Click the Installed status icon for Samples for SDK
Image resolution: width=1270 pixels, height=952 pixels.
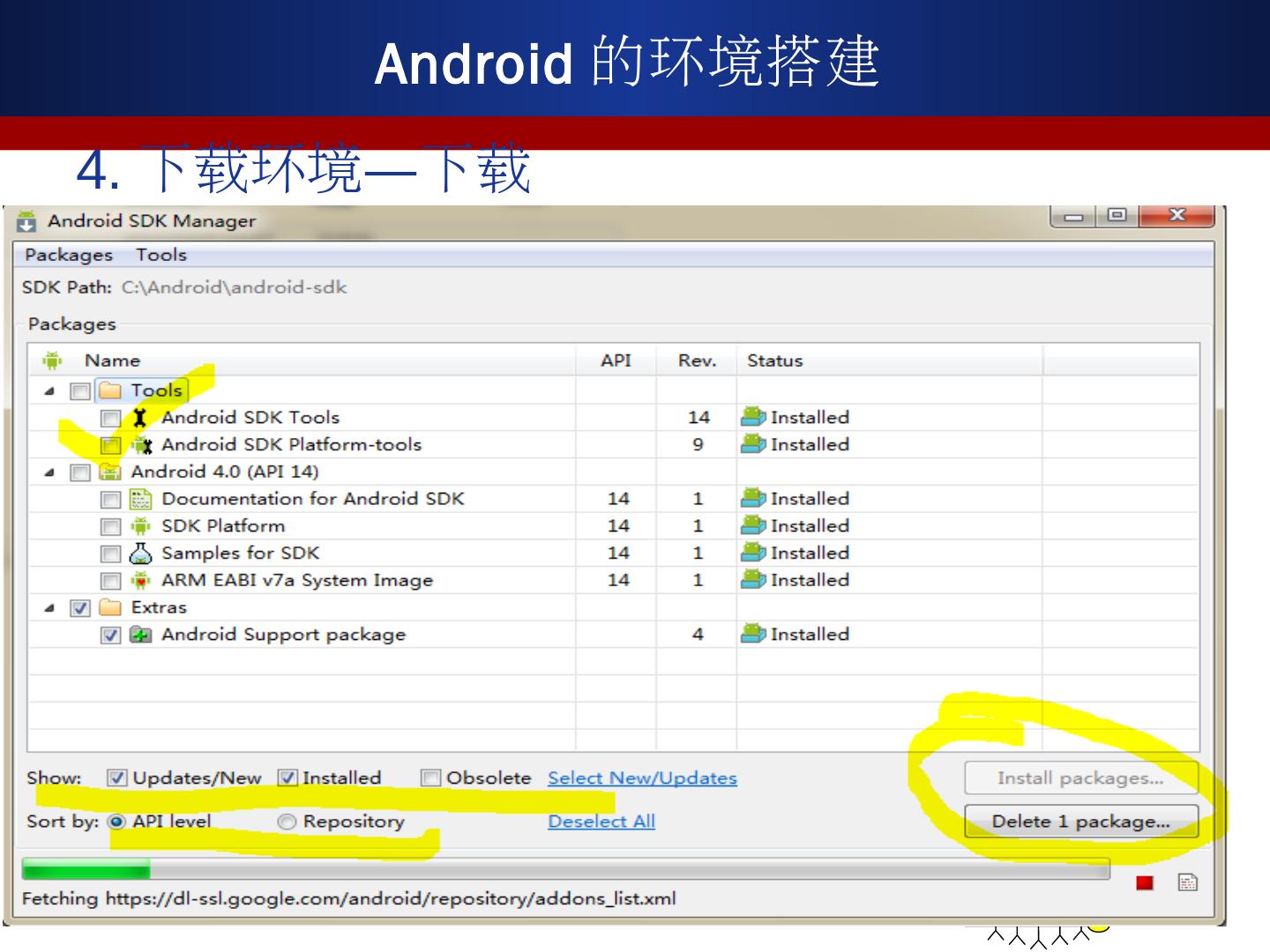[x=753, y=554]
